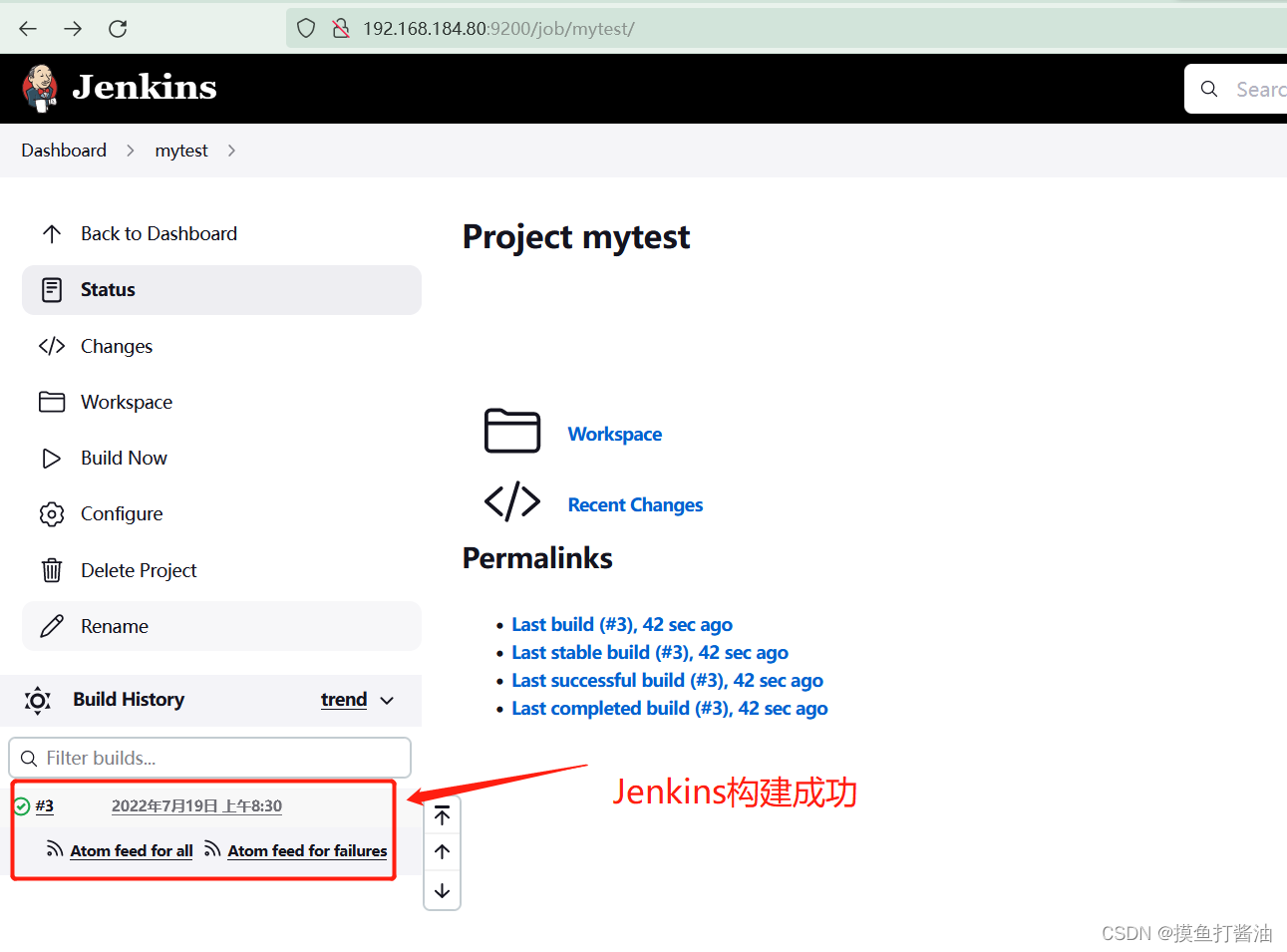
Task: Click the Workspace folder icon in sidebar
Action: tap(52, 402)
